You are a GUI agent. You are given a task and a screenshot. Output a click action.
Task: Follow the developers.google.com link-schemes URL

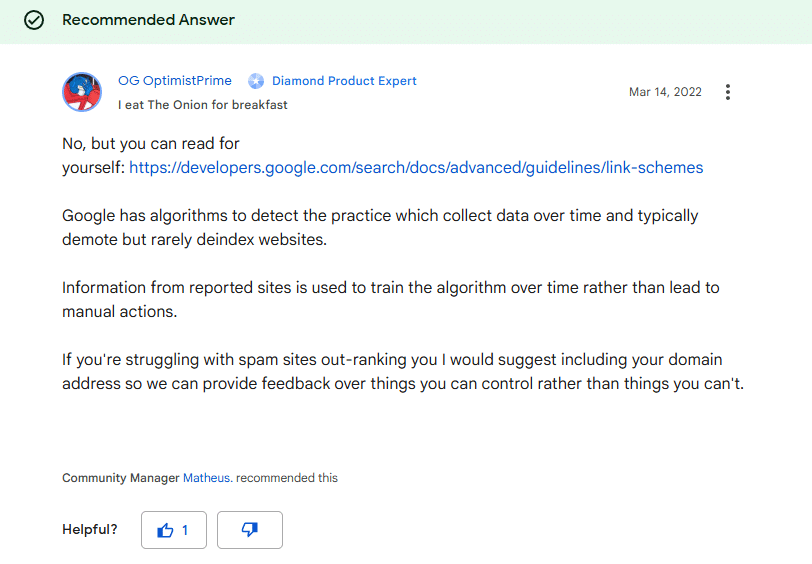[416, 168]
